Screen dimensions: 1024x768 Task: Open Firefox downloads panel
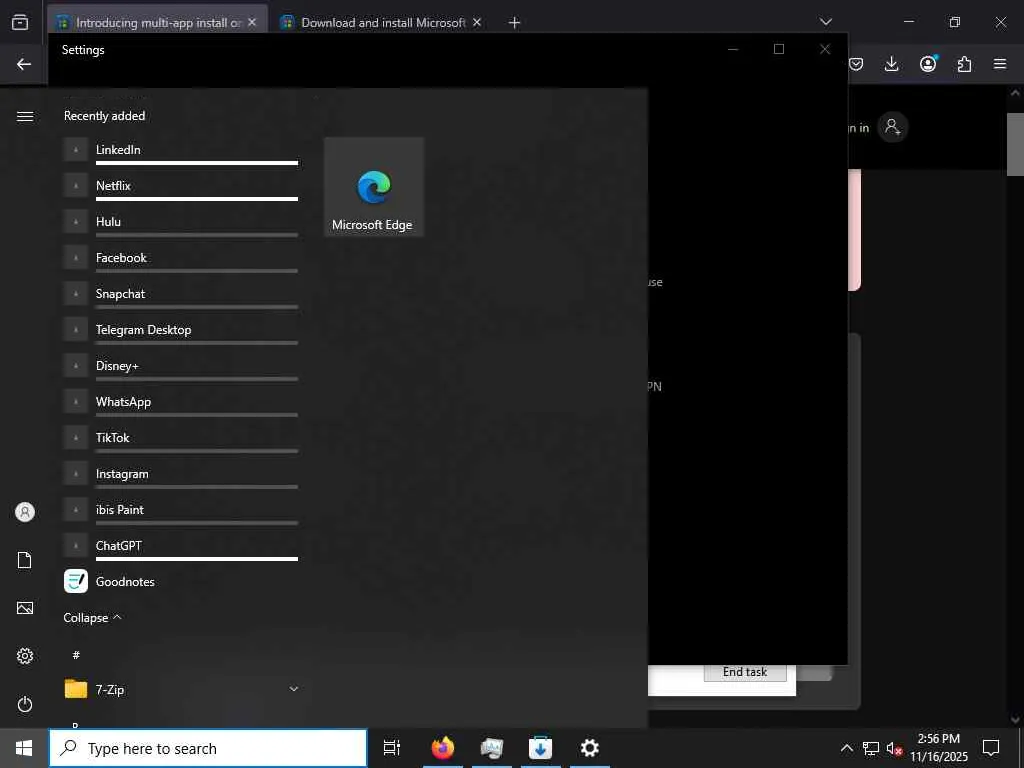[x=891, y=64]
